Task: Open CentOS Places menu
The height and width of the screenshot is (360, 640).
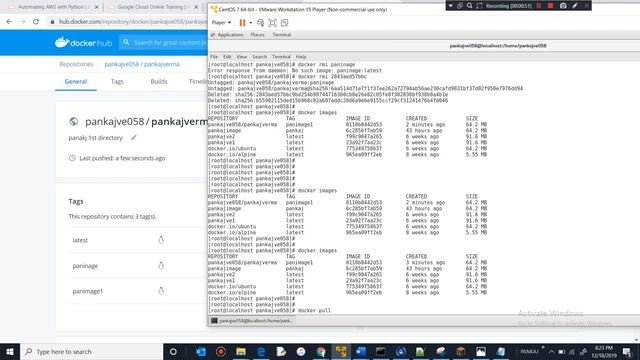Action: 258,35
